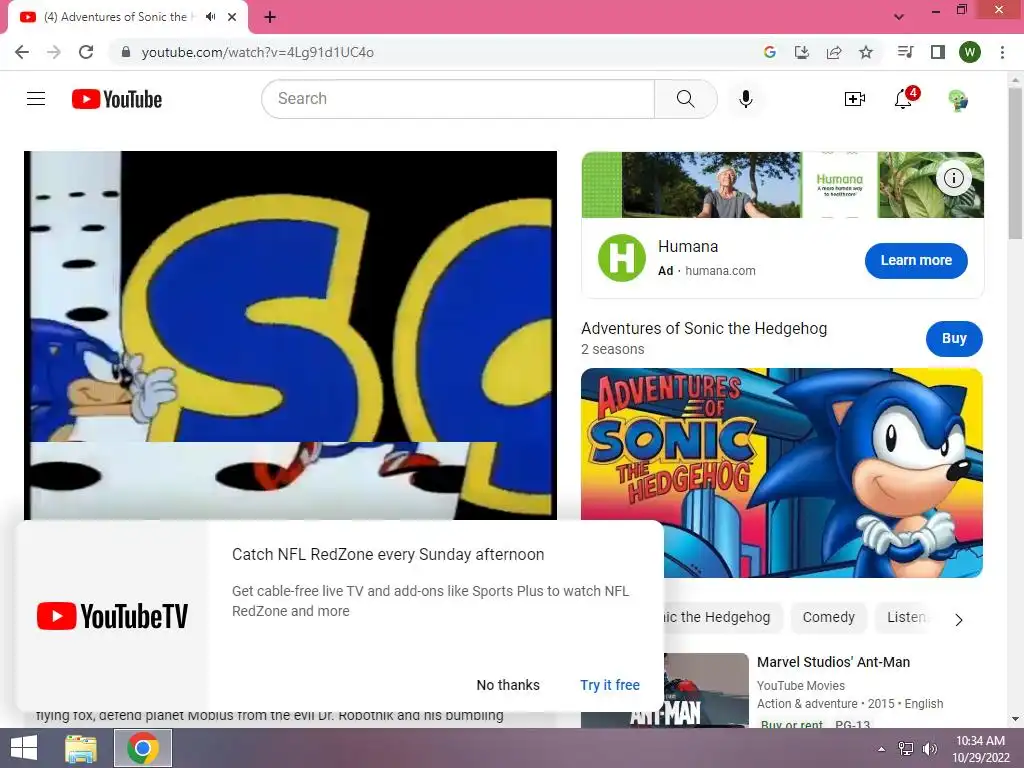Open the humana.com ad link
The width and height of the screenshot is (1024, 768).
click(x=720, y=270)
